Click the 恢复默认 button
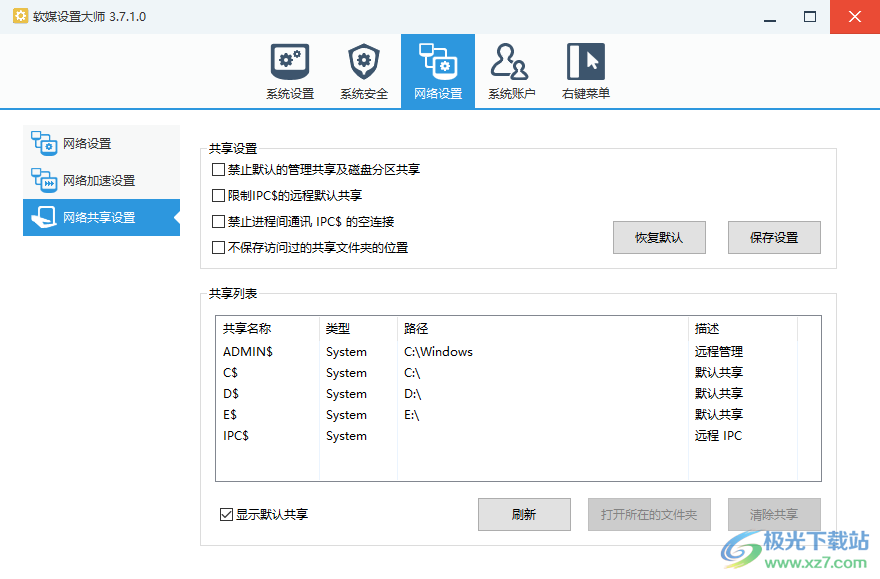This screenshot has height=579, width=880. pyautogui.click(x=659, y=237)
